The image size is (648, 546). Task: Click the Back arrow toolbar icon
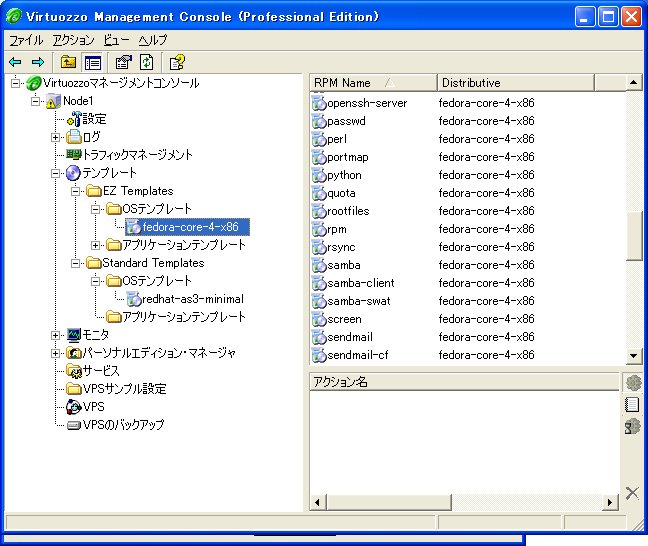click(x=15, y=62)
